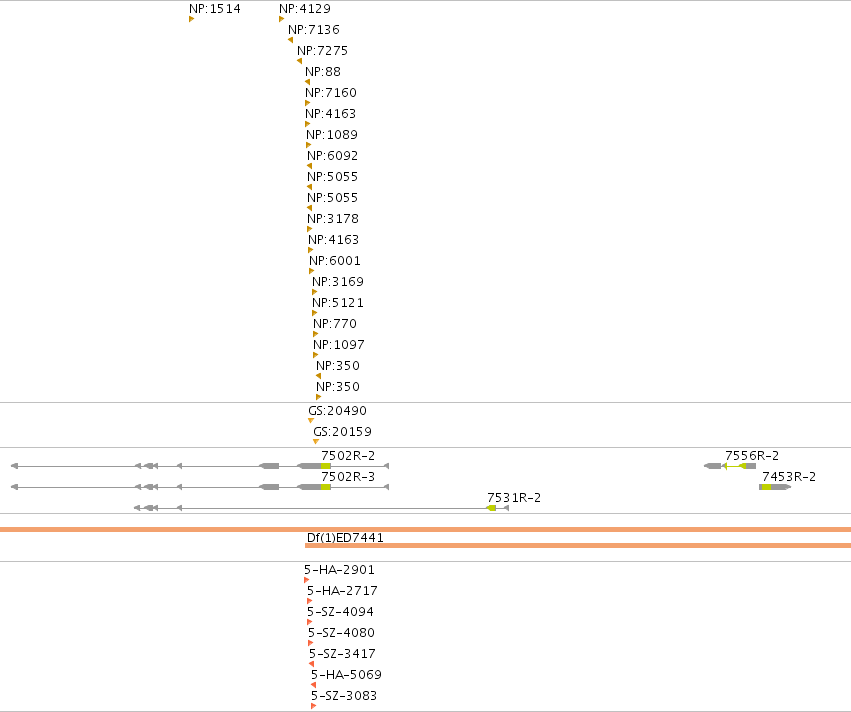
Task: Click the red marker under 5-HA-2901
Action: (x=306, y=580)
